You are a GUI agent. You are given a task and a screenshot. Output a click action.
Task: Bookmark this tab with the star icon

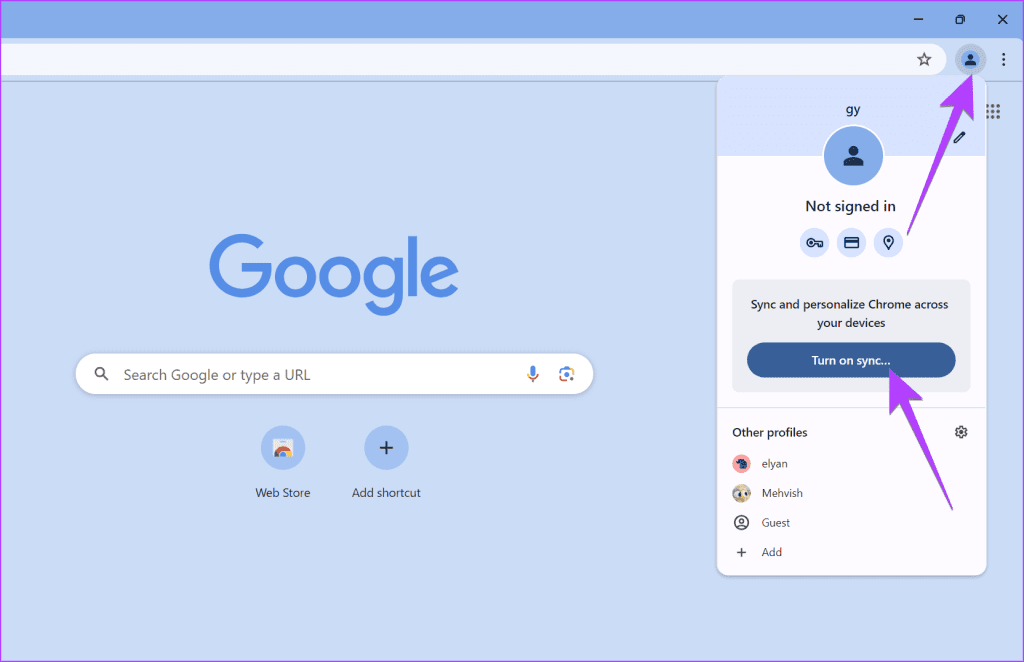click(923, 59)
